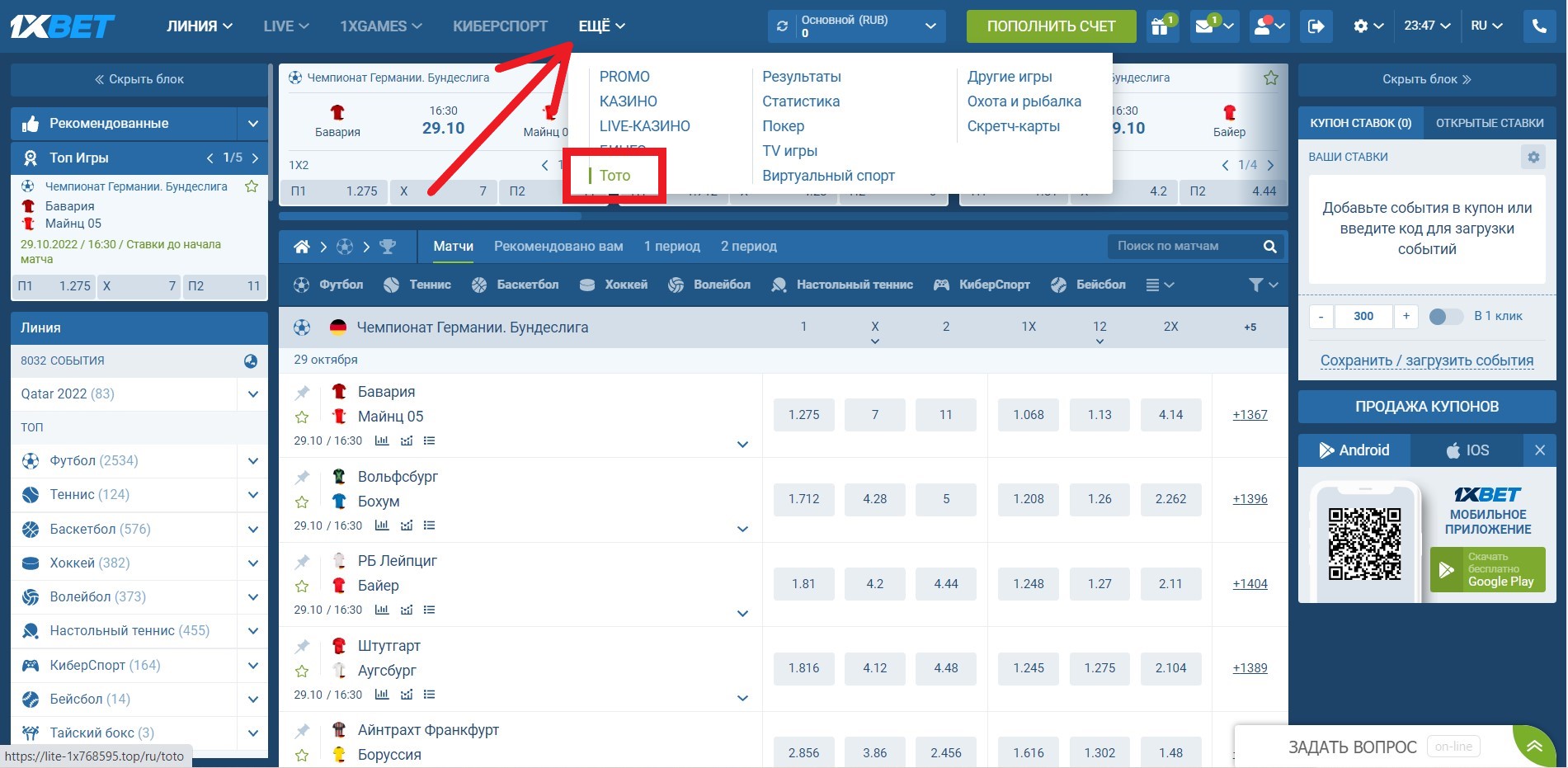Collapse the Рекомендованные section
Image resolution: width=1568 pixels, height=768 pixels.
(253, 124)
